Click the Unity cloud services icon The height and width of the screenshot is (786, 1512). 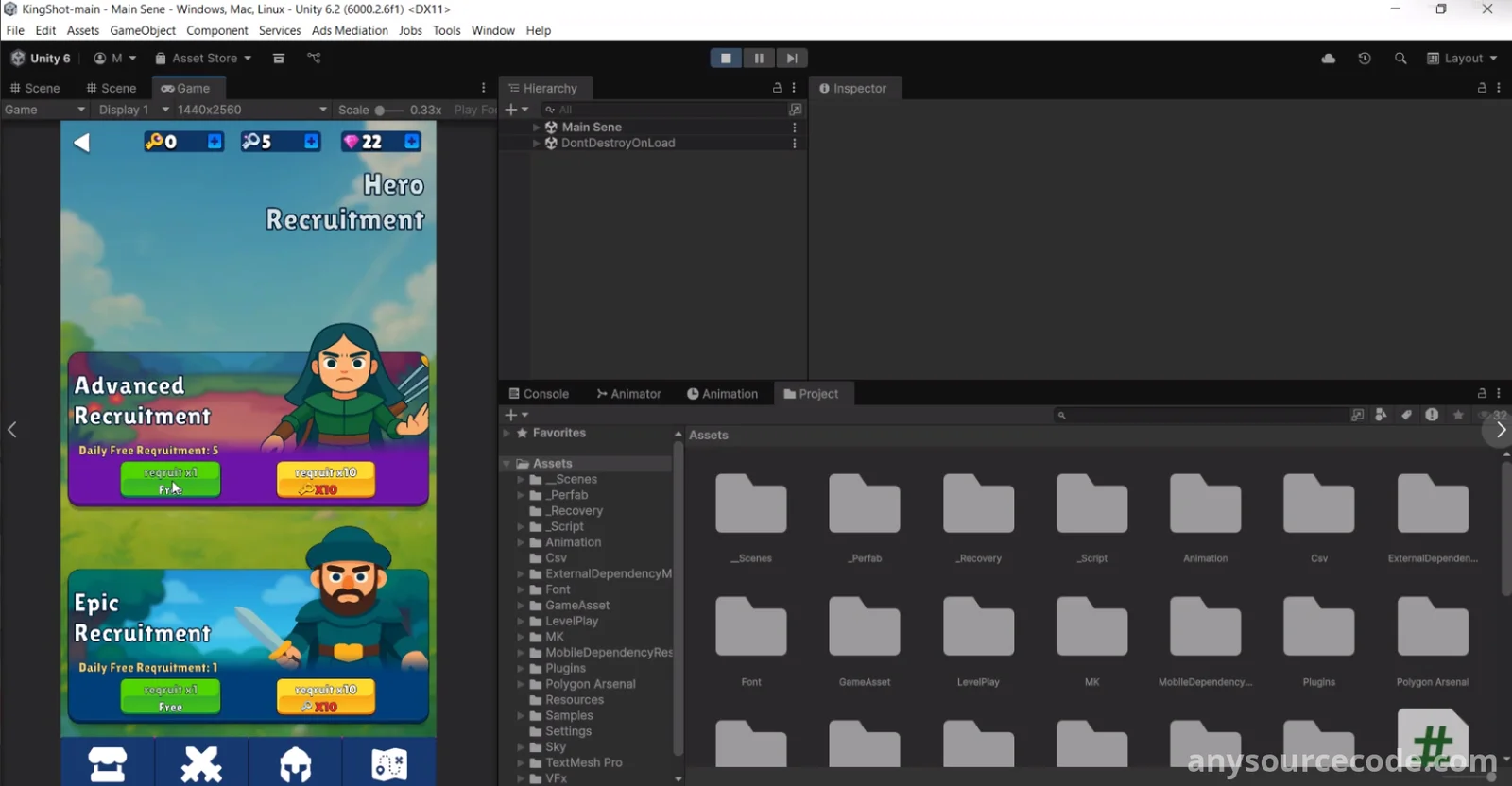(x=1328, y=59)
